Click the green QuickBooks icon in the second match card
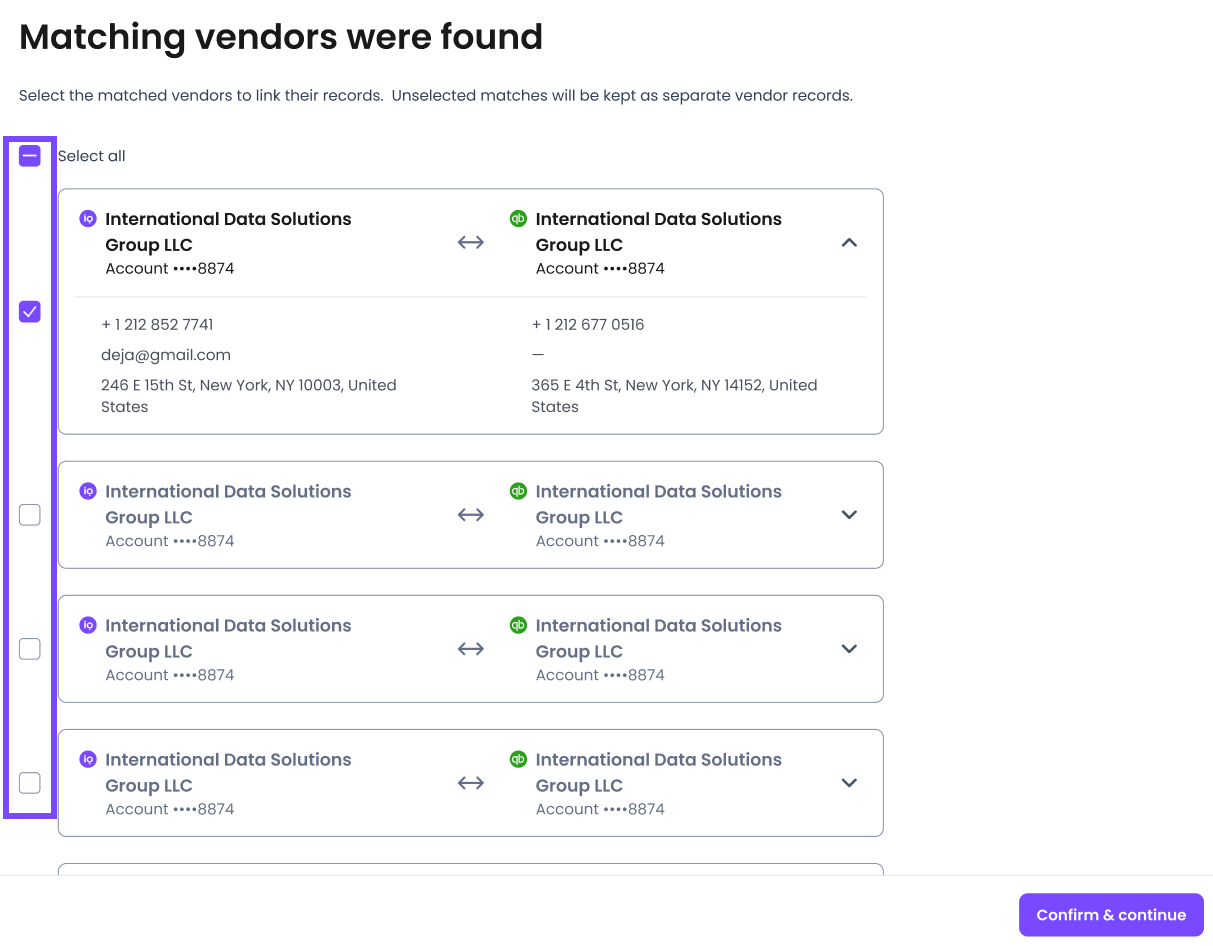 click(x=518, y=491)
